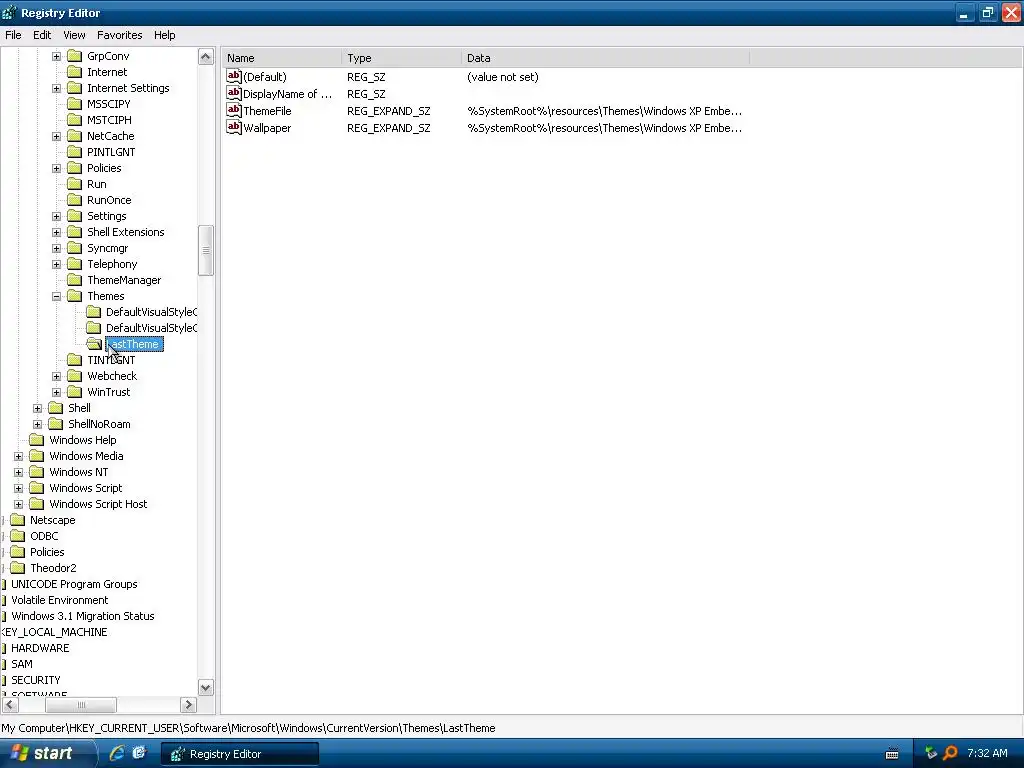Click the RunOnce key folder icon

coord(74,200)
